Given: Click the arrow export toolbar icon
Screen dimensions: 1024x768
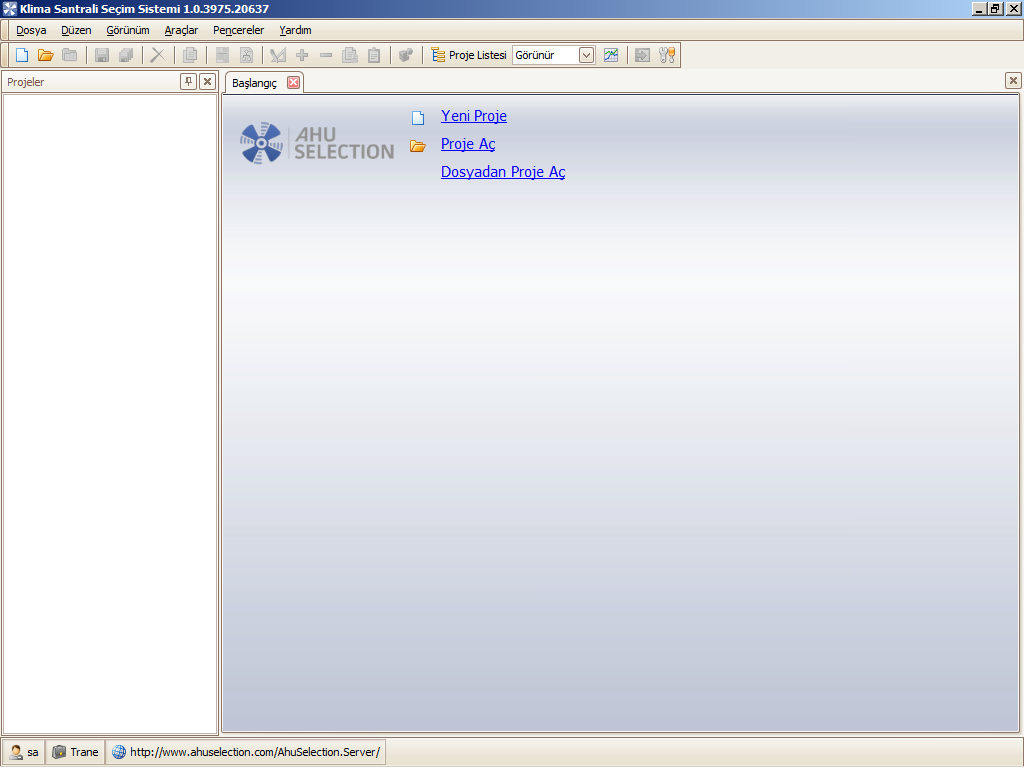Looking at the screenshot, I should point(643,56).
